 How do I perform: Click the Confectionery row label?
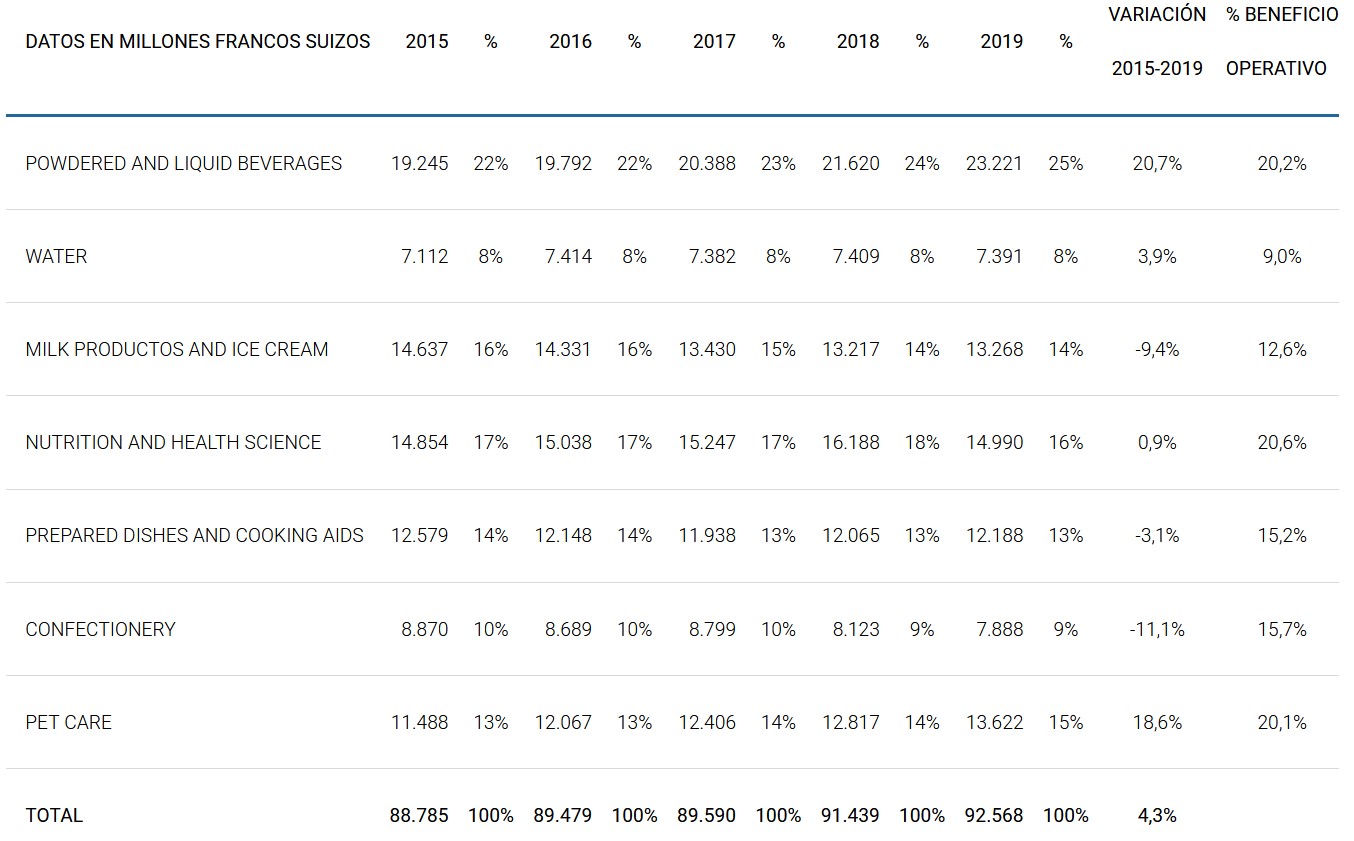100,630
